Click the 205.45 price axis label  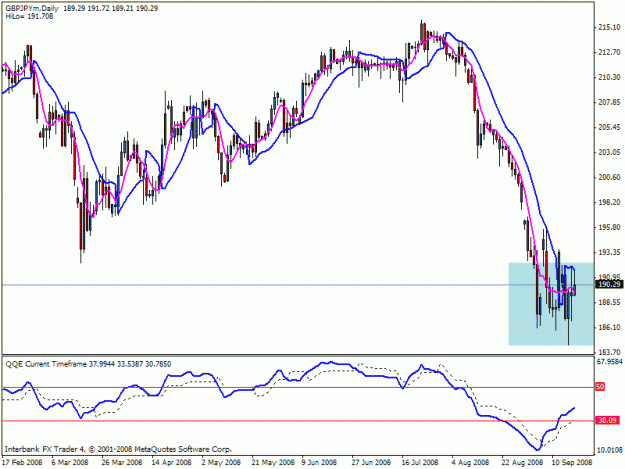point(609,127)
